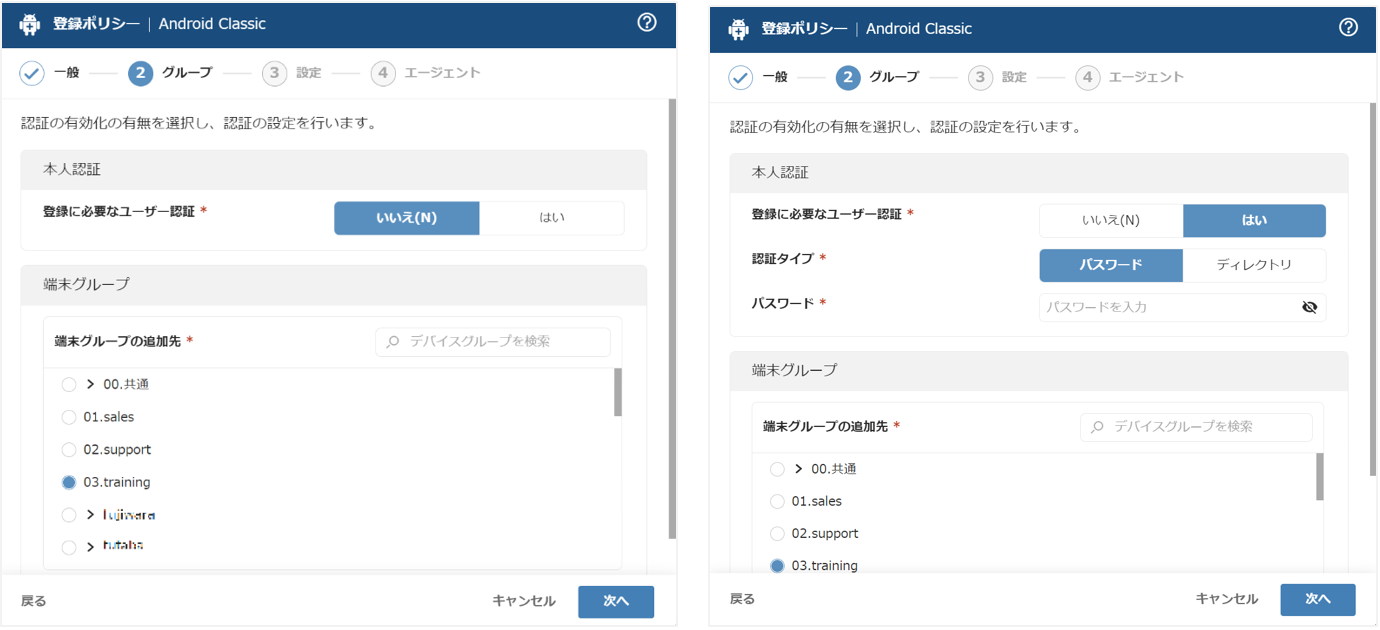Viewport: 1380px width, 630px height.
Task: Click 戻る in left dialog
Action: coord(34,601)
